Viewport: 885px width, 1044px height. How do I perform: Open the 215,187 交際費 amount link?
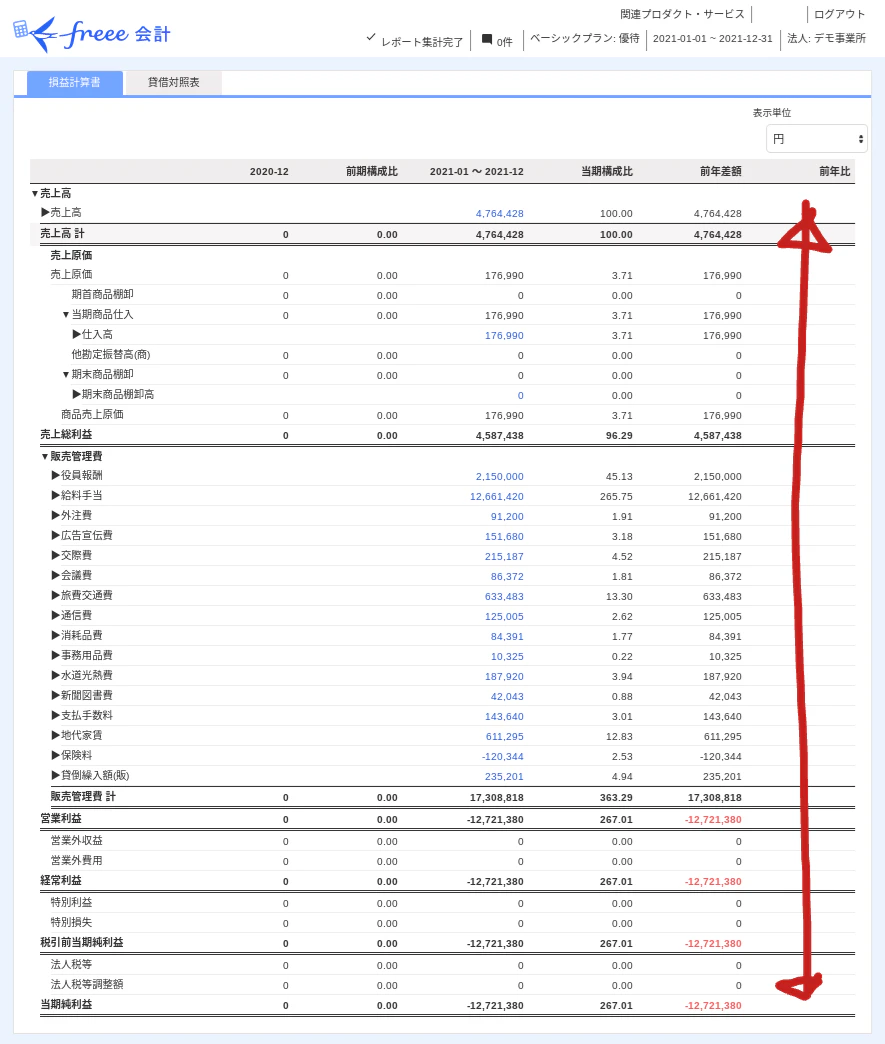(x=504, y=557)
